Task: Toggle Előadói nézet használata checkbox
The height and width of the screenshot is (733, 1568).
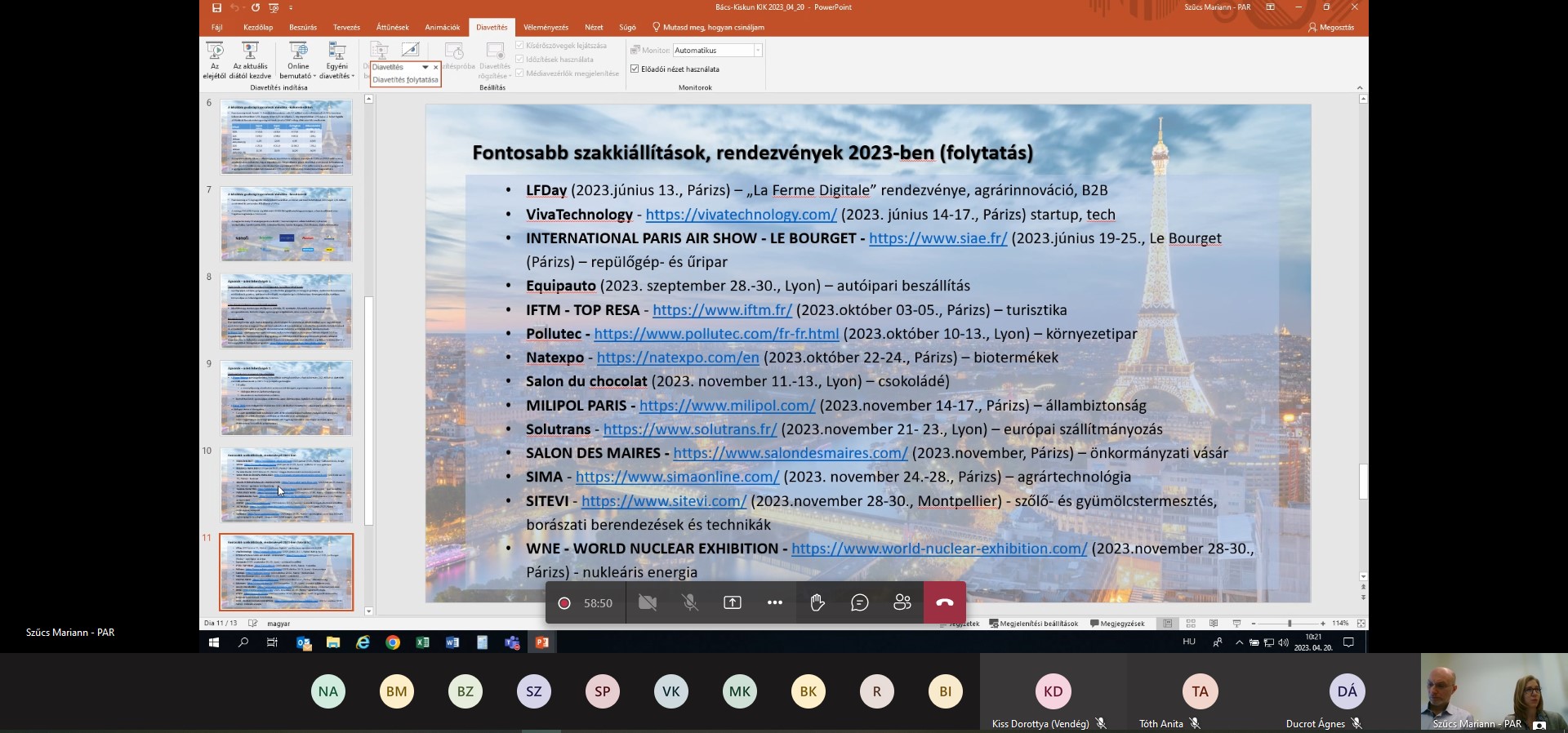Action: pos(635,69)
